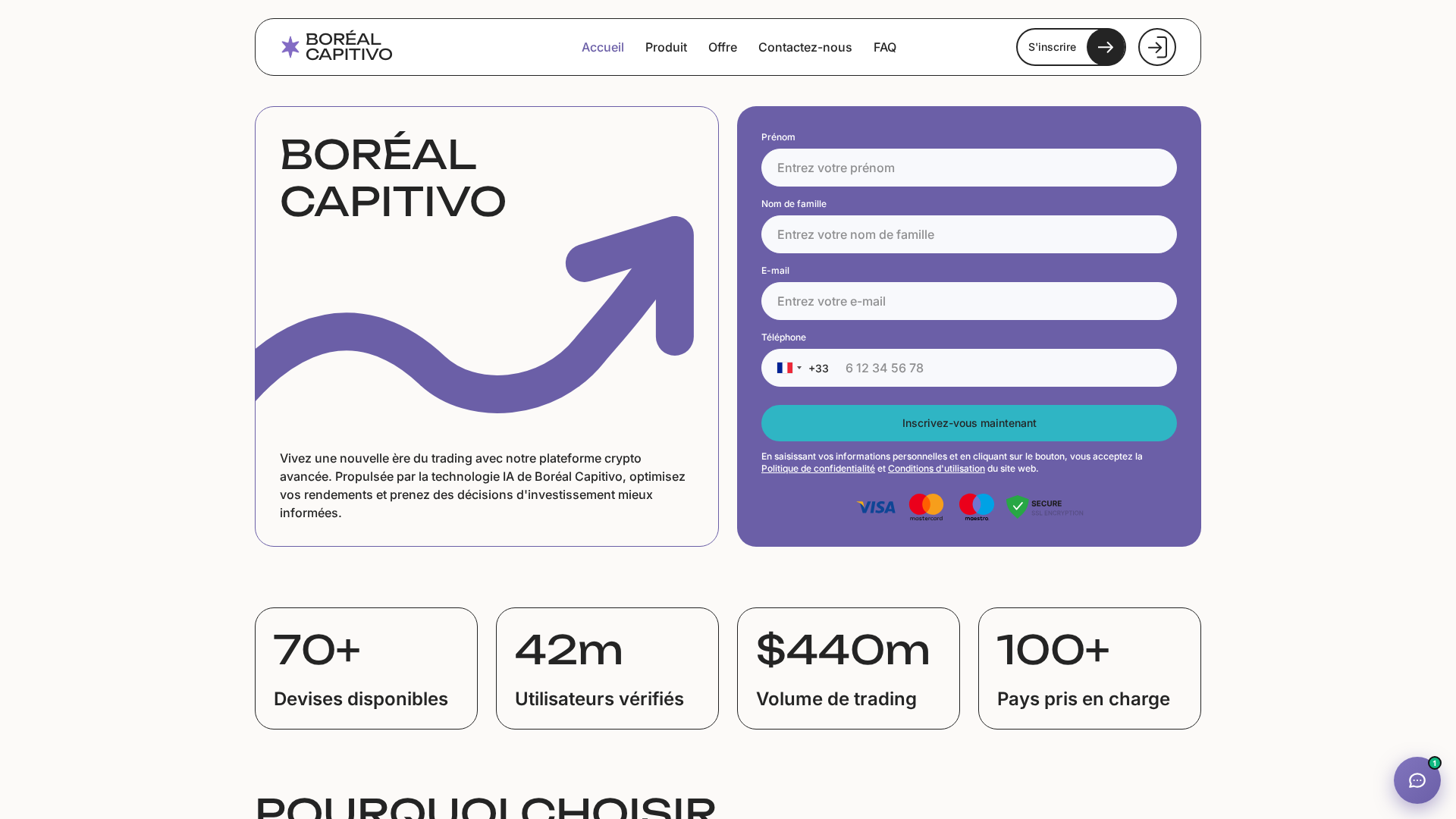Go to the Accueil menu item

pyautogui.click(x=603, y=47)
